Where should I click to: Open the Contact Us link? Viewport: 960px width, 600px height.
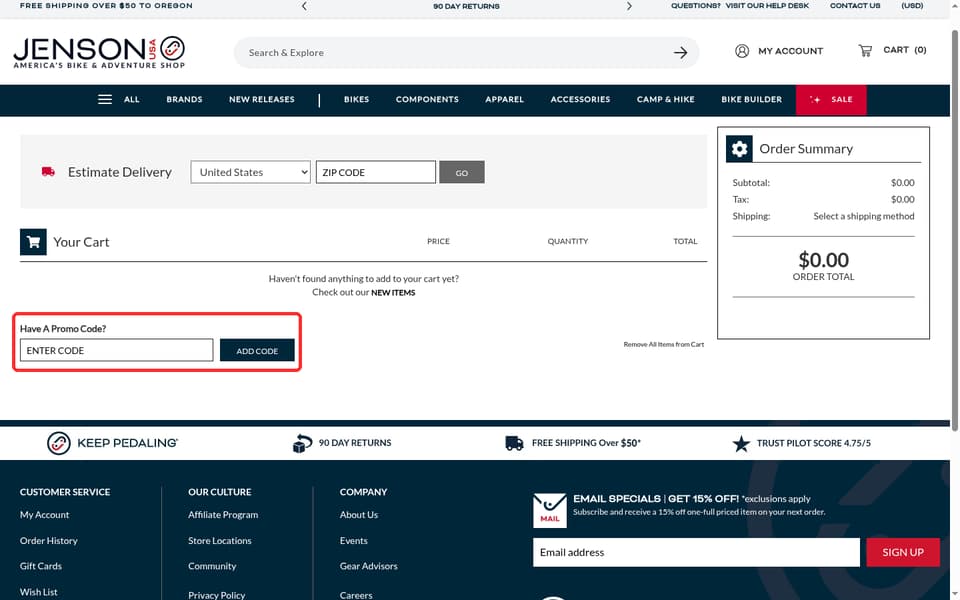point(855,6)
